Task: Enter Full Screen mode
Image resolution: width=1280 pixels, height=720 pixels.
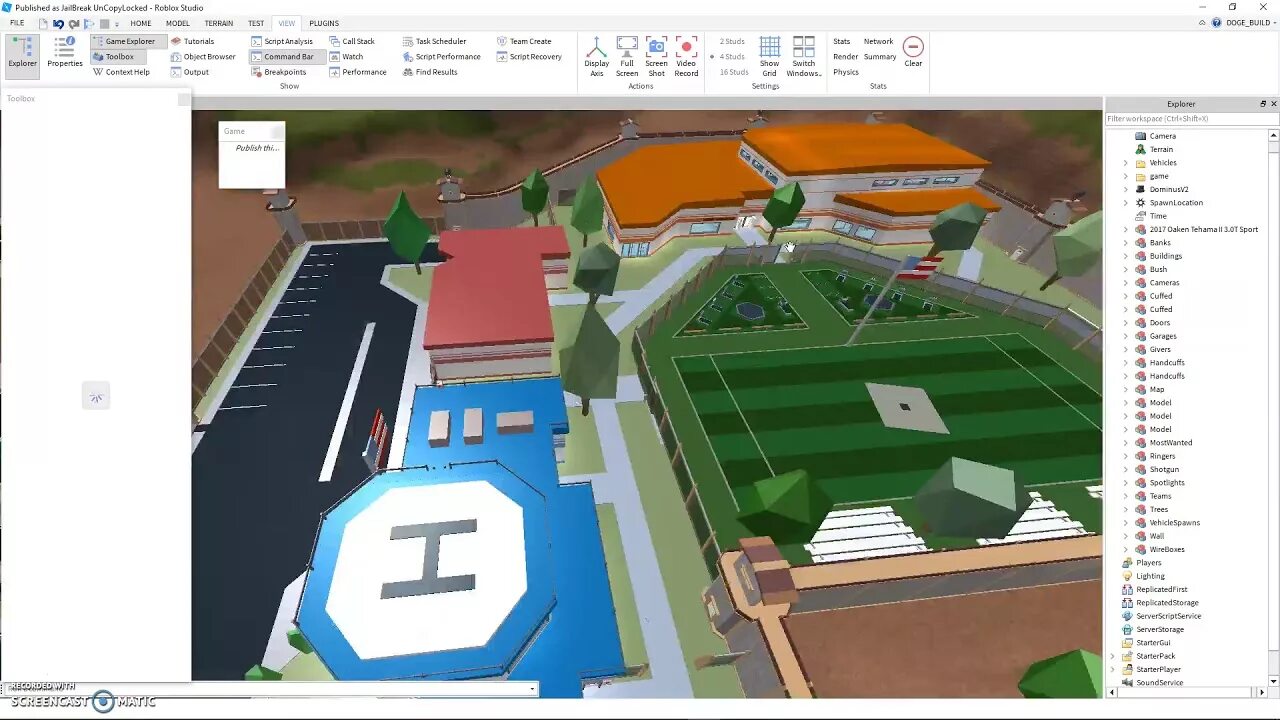Action: coord(627,57)
